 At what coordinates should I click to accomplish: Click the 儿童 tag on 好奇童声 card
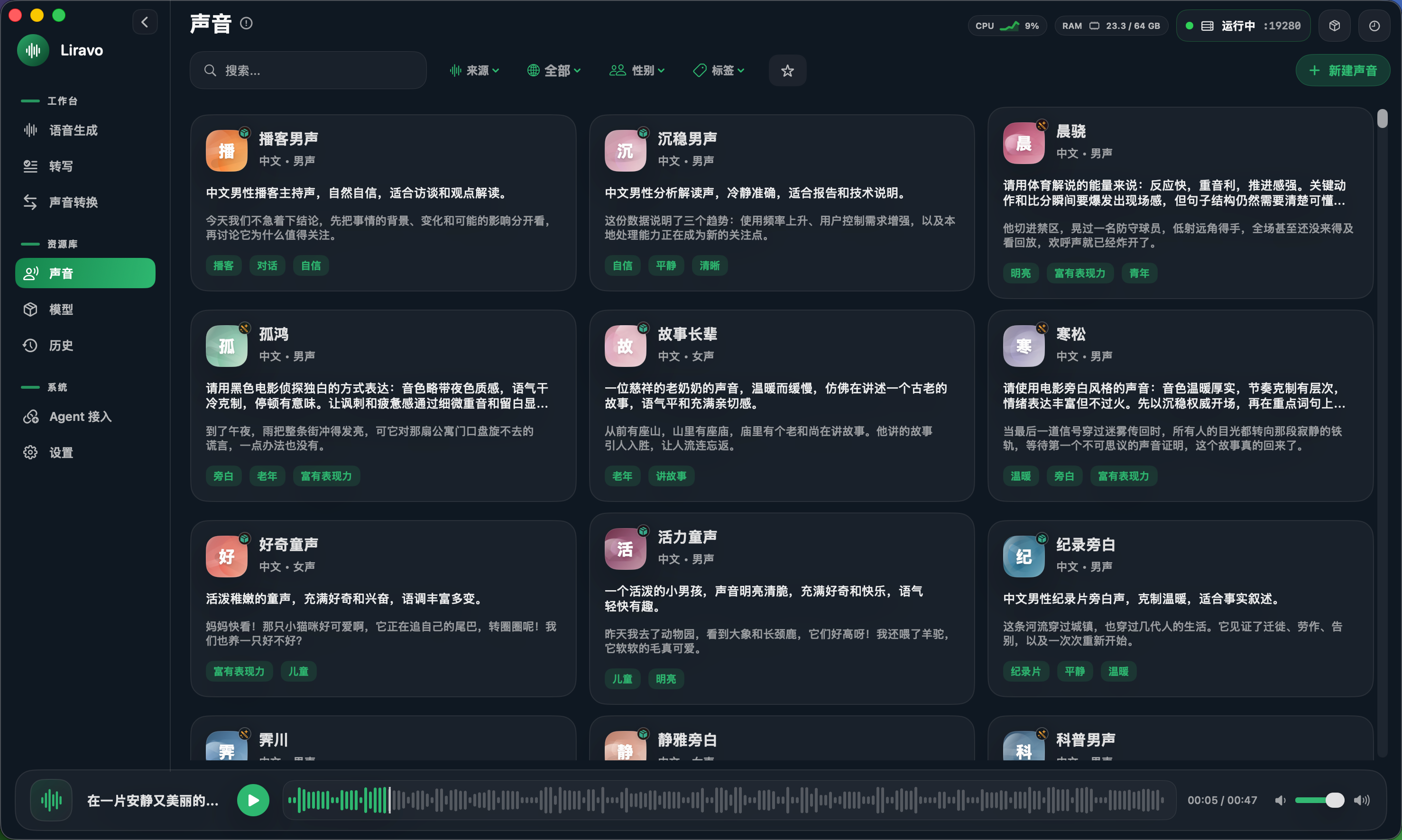coord(298,671)
